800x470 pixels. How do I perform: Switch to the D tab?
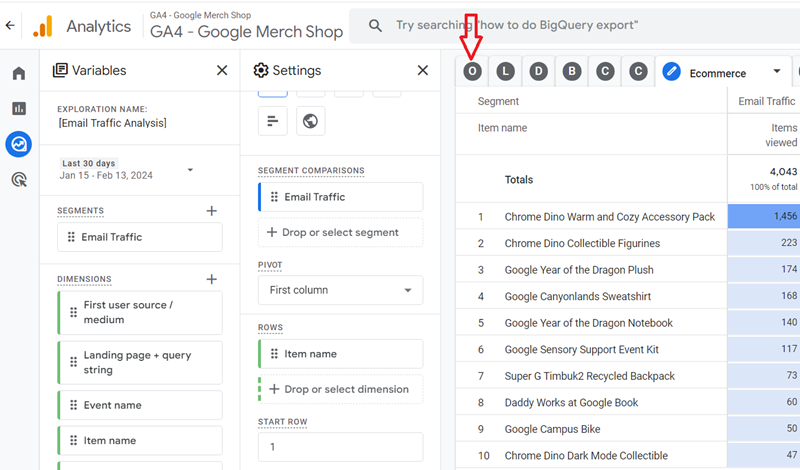[x=538, y=71]
